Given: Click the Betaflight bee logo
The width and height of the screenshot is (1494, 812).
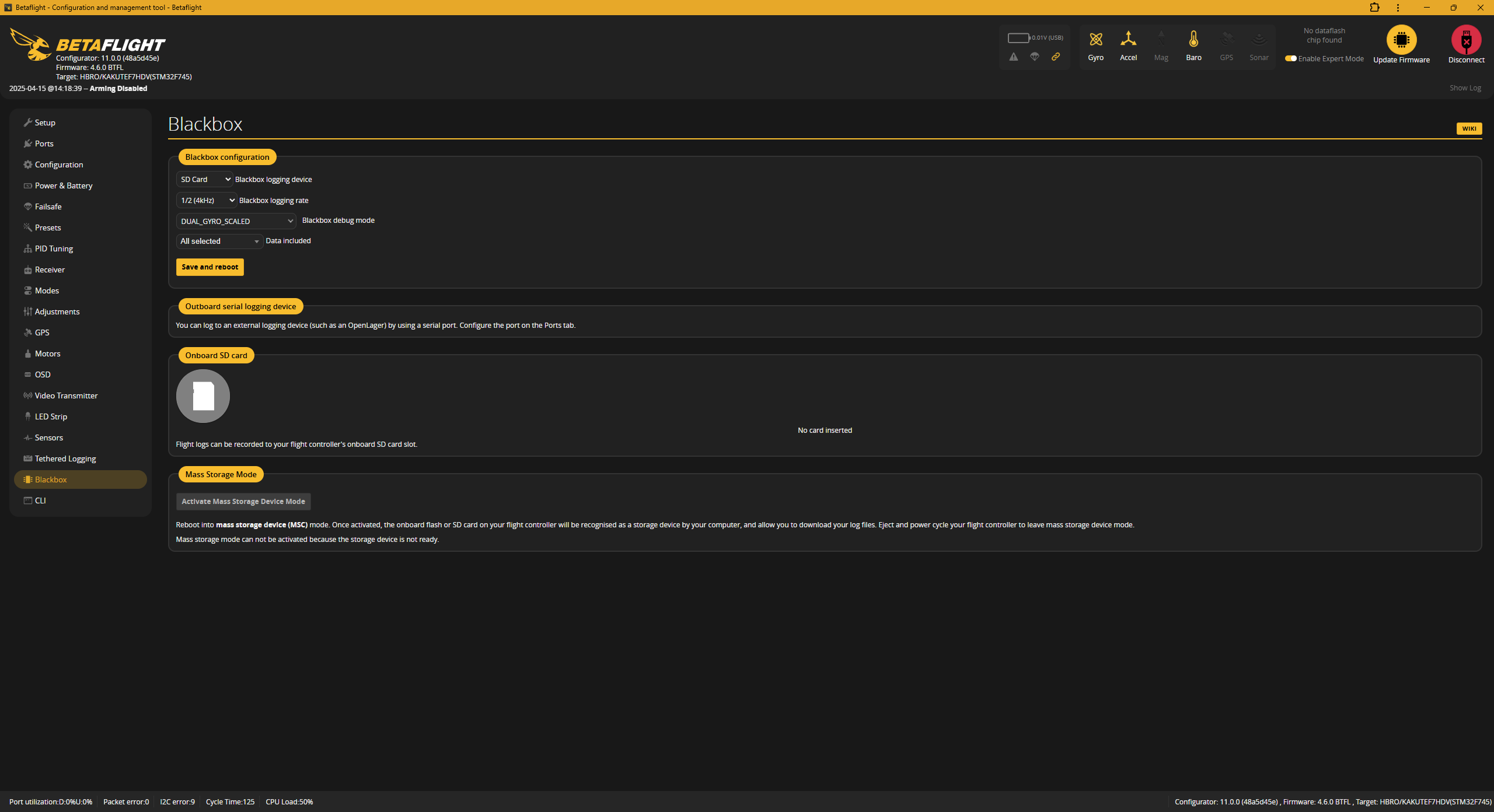Looking at the screenshot, I should (x=30, y=44).
